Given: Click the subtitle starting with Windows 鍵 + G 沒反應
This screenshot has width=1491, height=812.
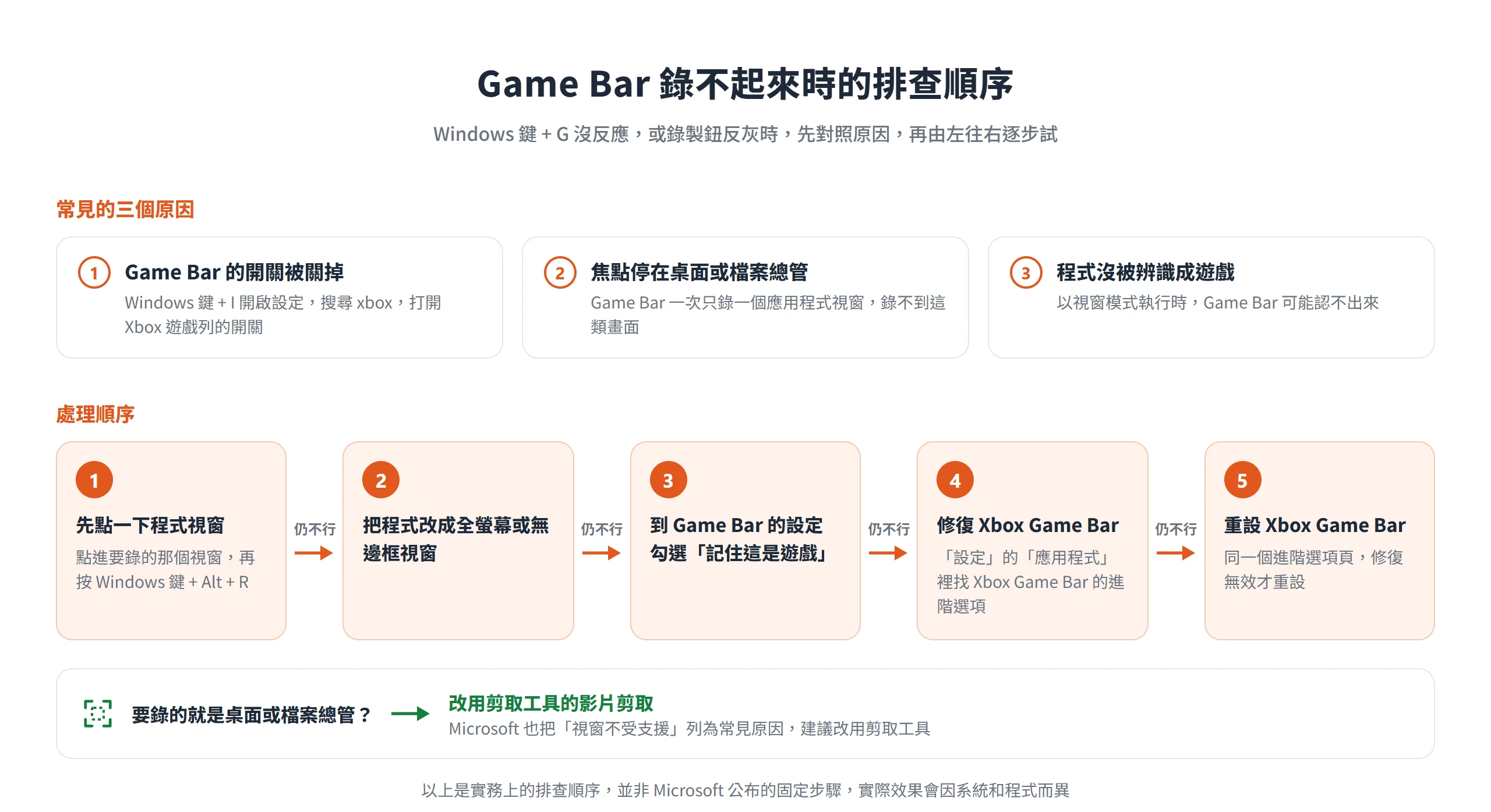Looking at the screenshot, I should click(745, 134).
